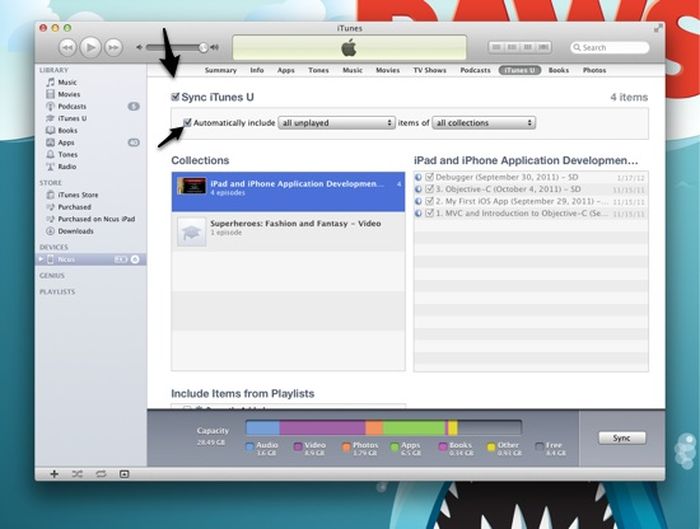Select the fourth view mode button (Cover Flow)

coord(544,47)
